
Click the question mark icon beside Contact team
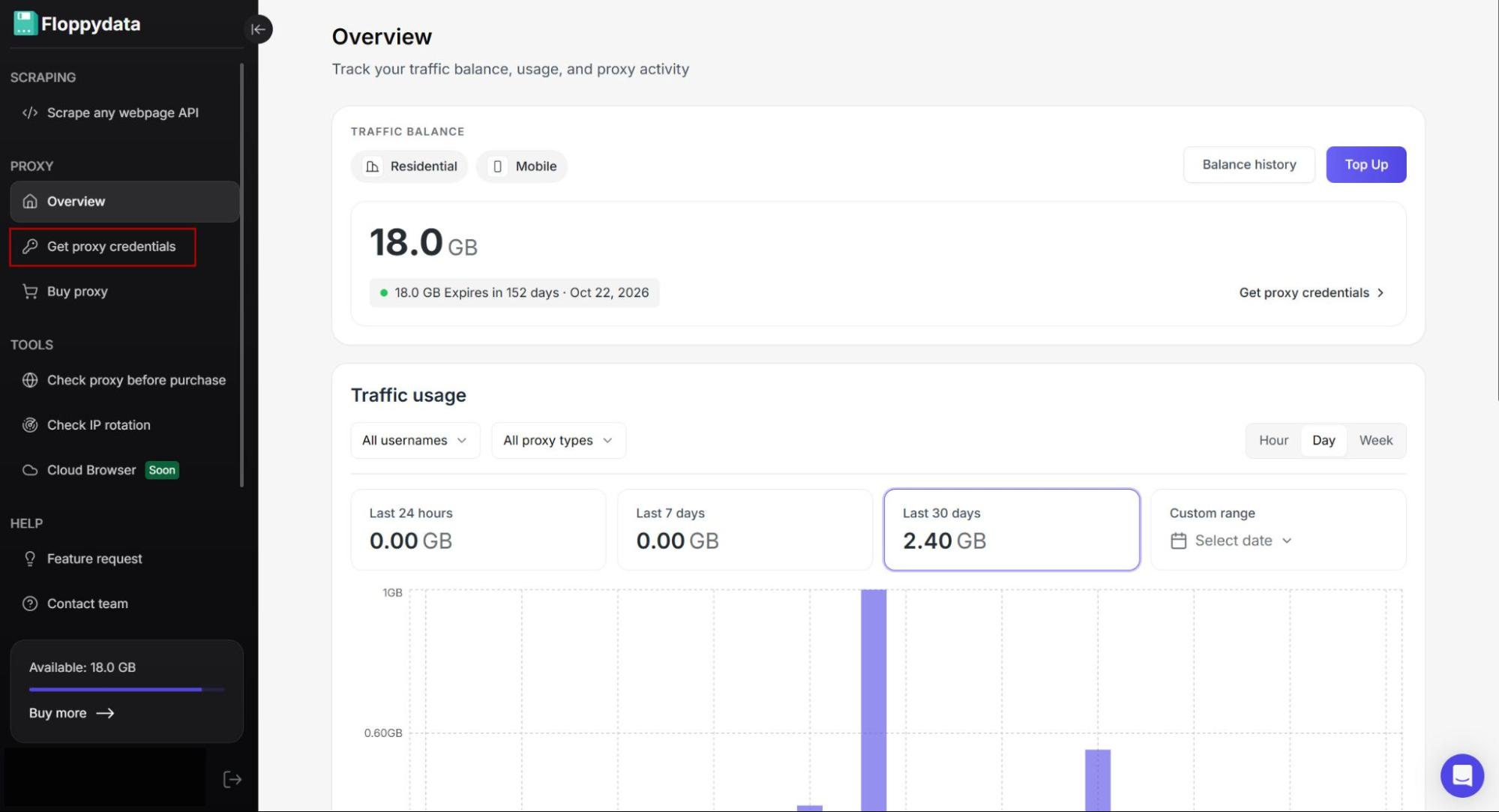30,604
